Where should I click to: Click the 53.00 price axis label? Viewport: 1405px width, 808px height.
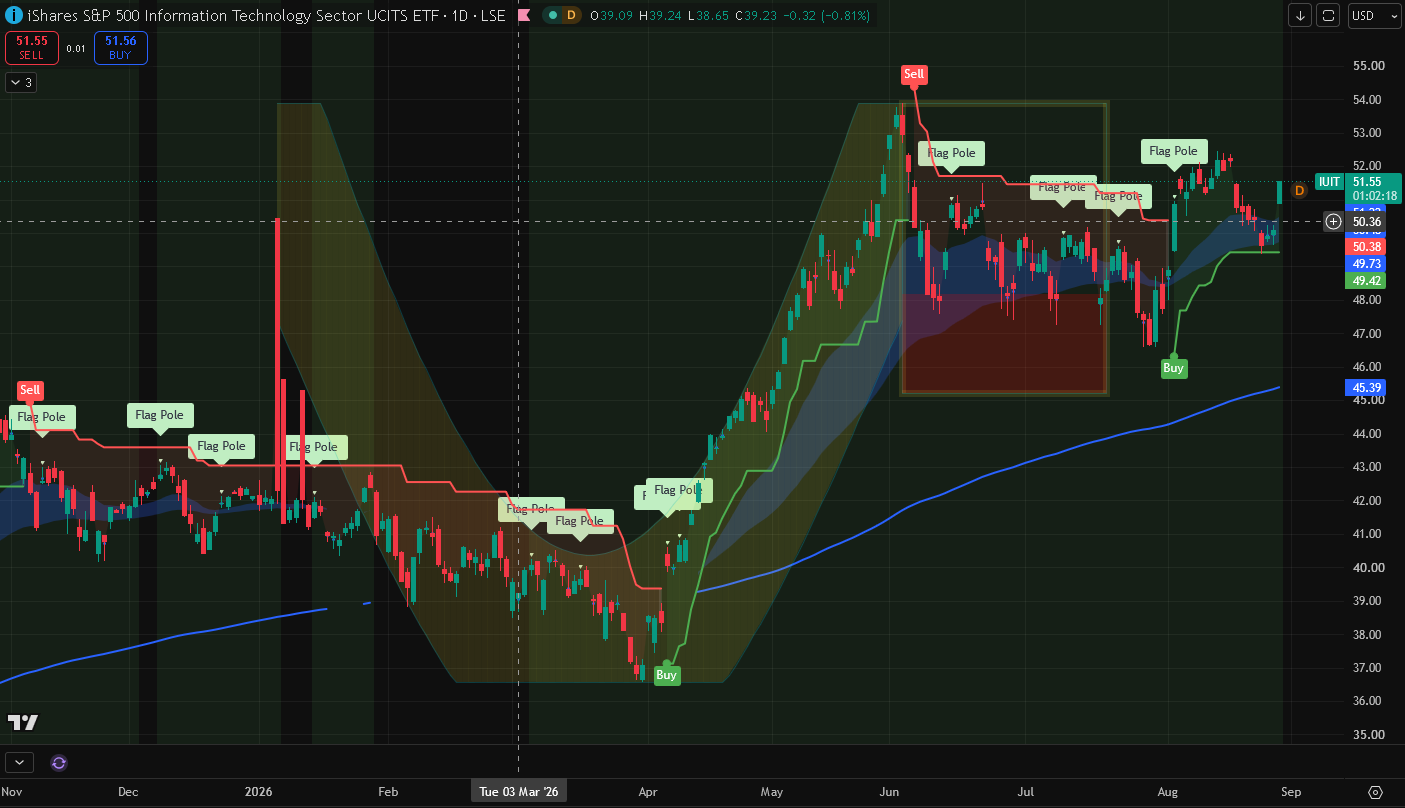coord(1368,133)
